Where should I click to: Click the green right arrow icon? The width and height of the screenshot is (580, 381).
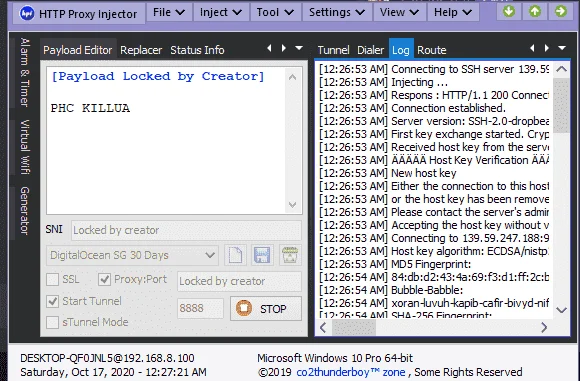[560, 11]
